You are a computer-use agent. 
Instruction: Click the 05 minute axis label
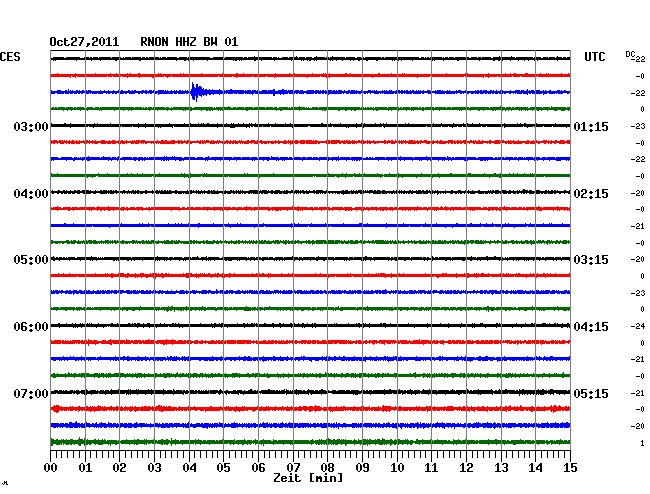pos(223,468)
